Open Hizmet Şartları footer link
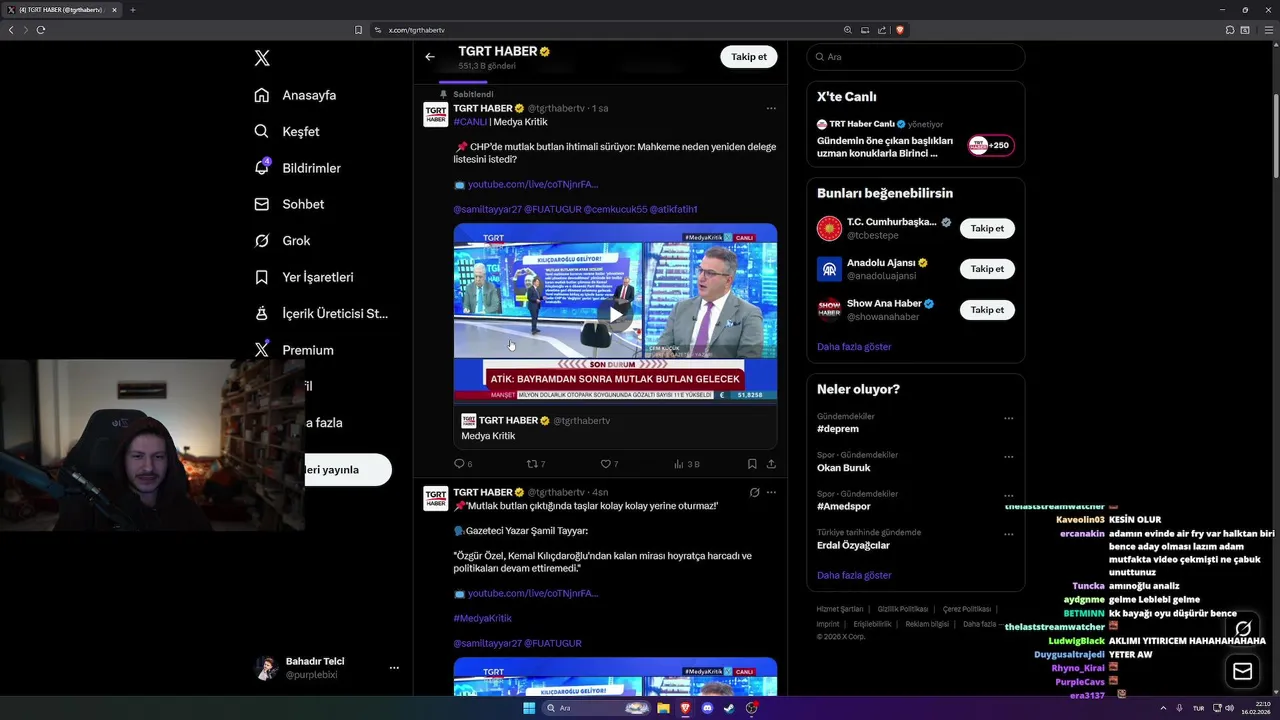 839,609
